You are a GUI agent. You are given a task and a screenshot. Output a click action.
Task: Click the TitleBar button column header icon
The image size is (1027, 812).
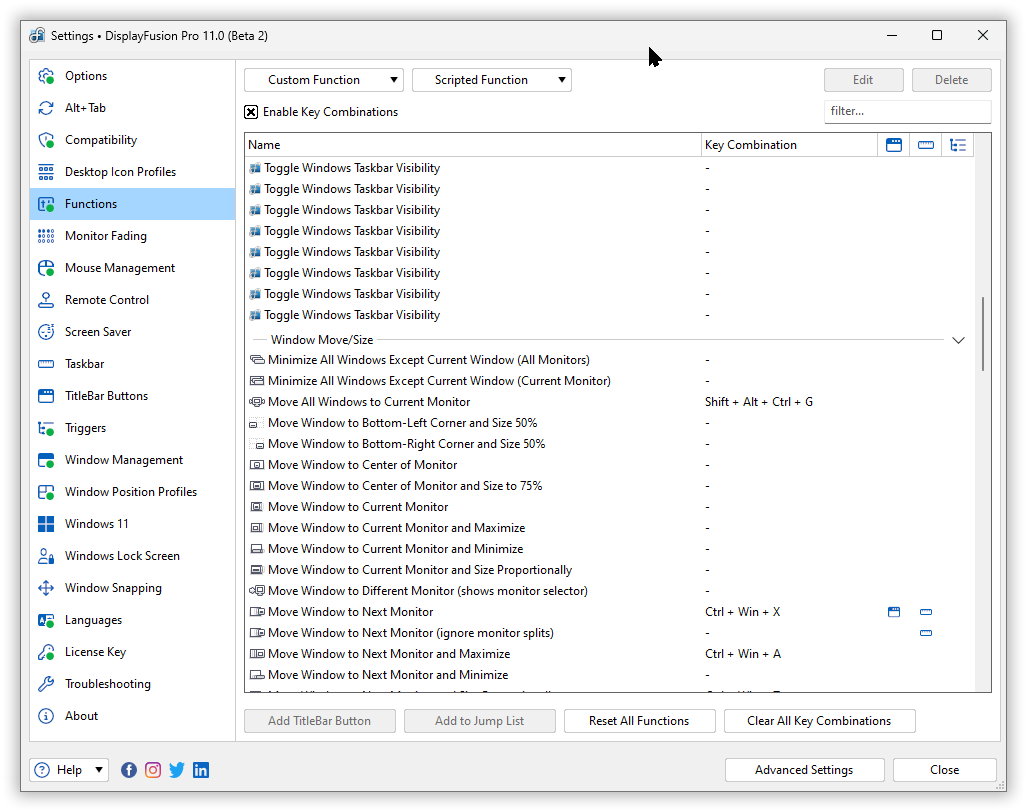(894, 145)
